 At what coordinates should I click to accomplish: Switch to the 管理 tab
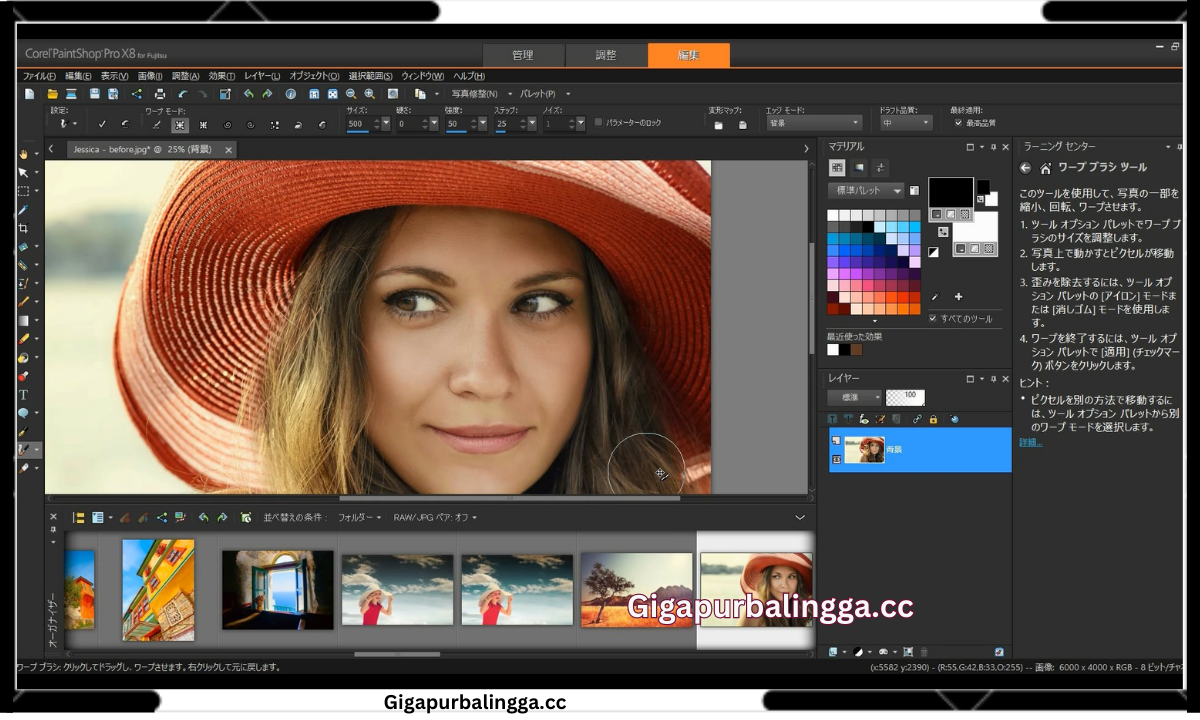523,56
